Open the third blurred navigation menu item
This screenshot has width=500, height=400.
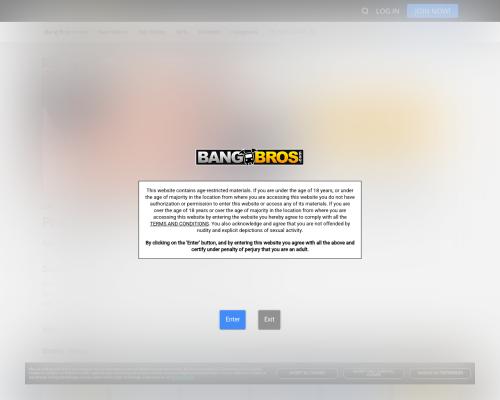[152, 32]
